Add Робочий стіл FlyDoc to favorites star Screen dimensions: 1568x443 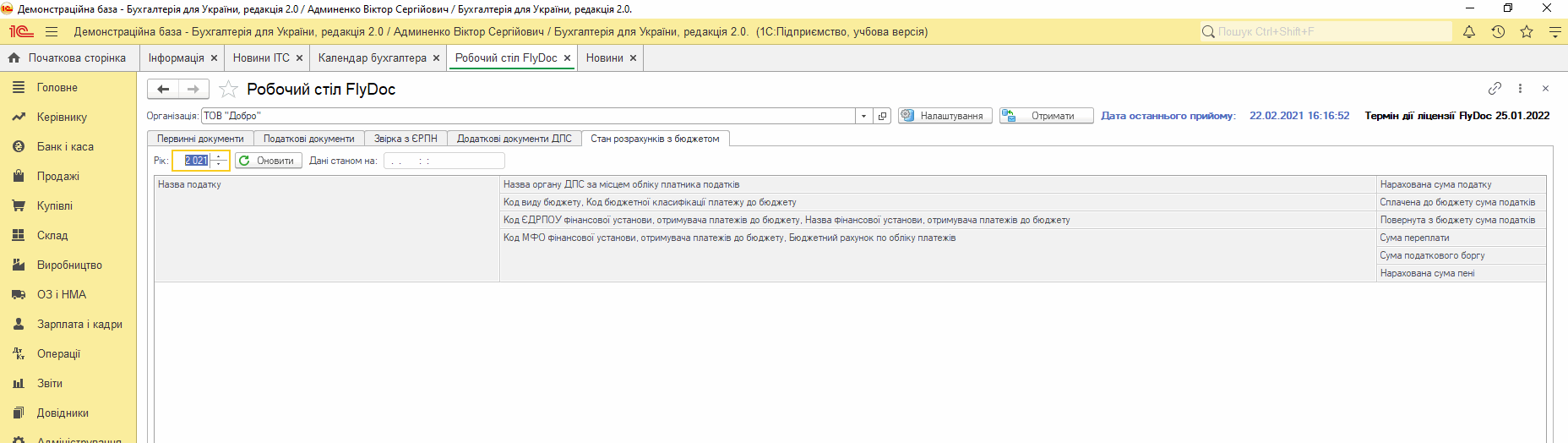228,89
